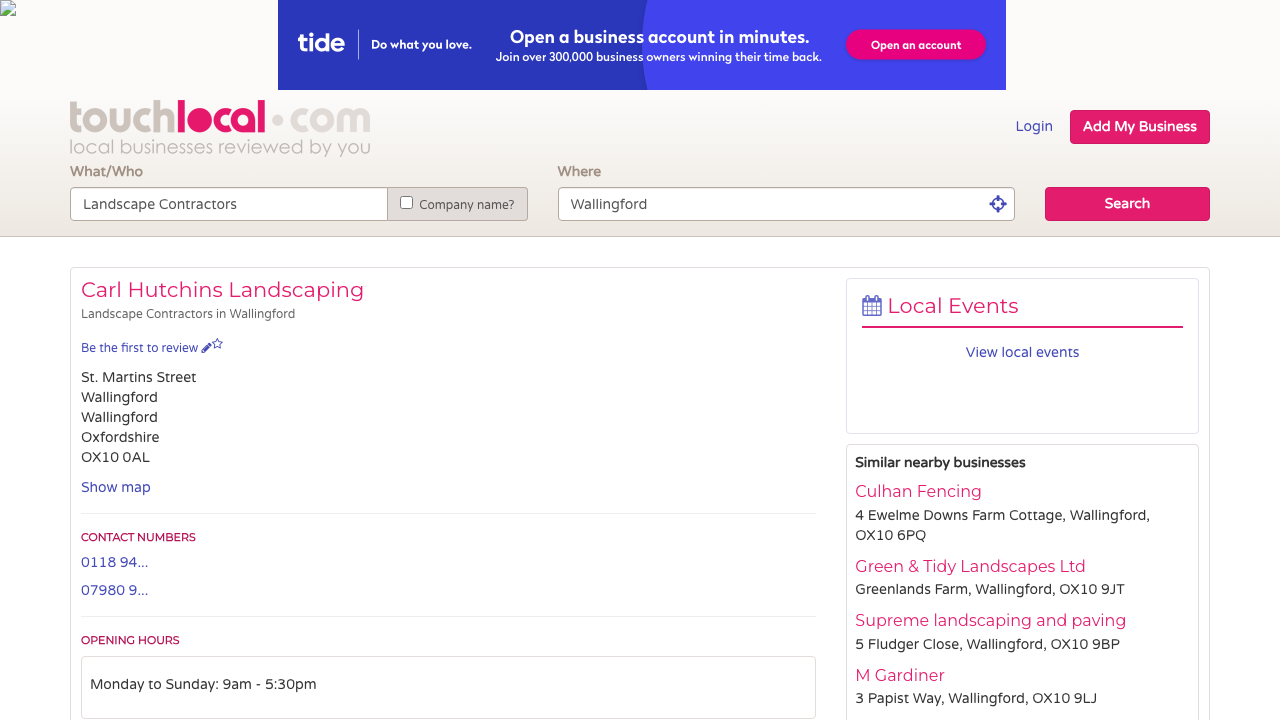Click the touchlocal.com logo
This screenshot has width=1280, height=720.
[220, 127]
